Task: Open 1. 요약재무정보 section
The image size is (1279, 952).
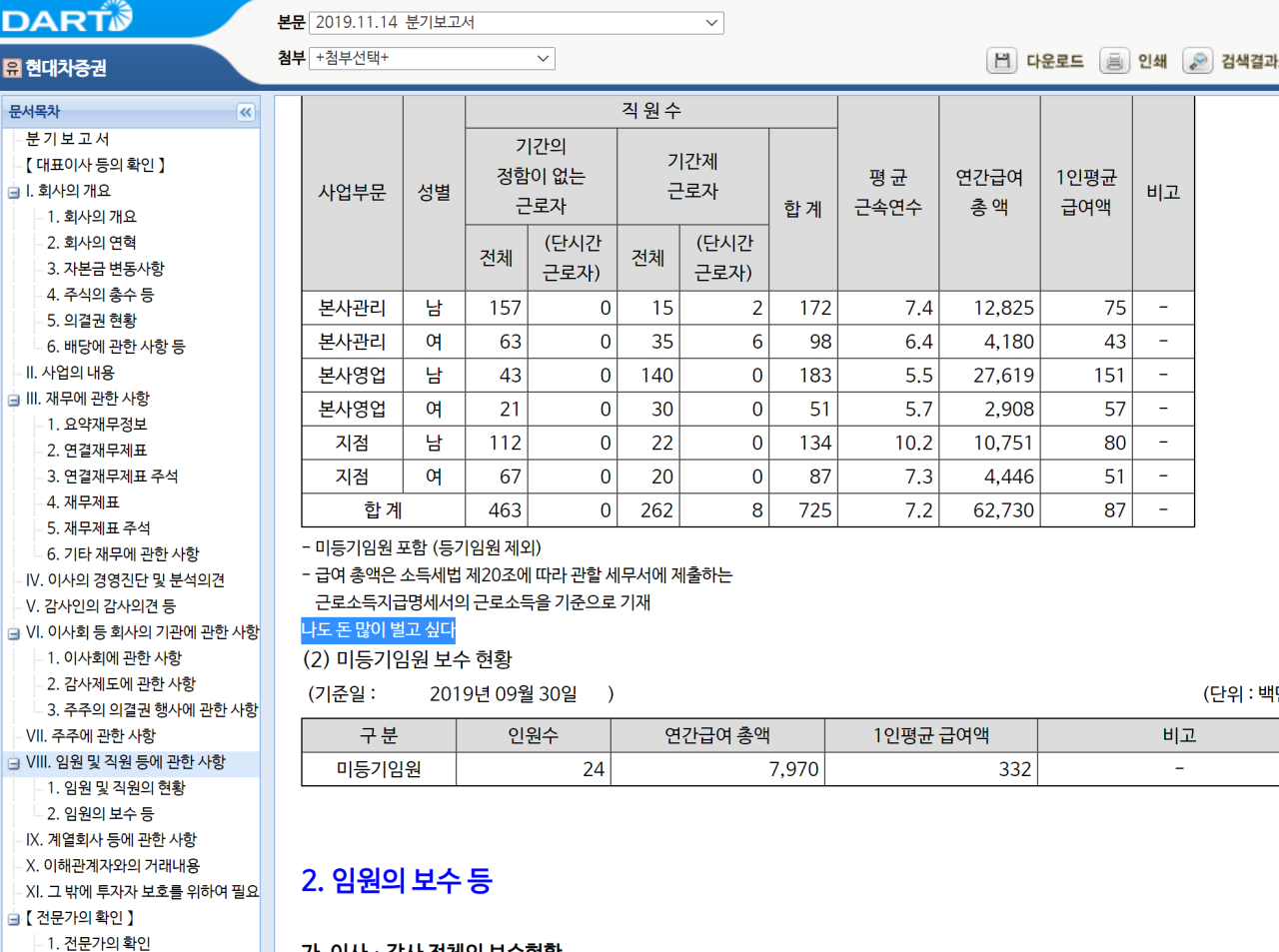Action: (97, 425)
